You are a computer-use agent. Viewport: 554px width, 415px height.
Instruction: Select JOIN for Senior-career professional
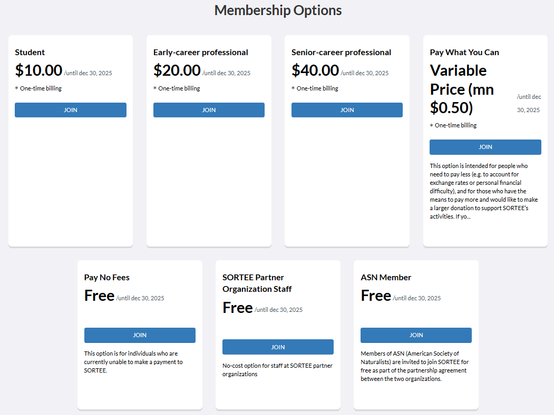point(347,110)
